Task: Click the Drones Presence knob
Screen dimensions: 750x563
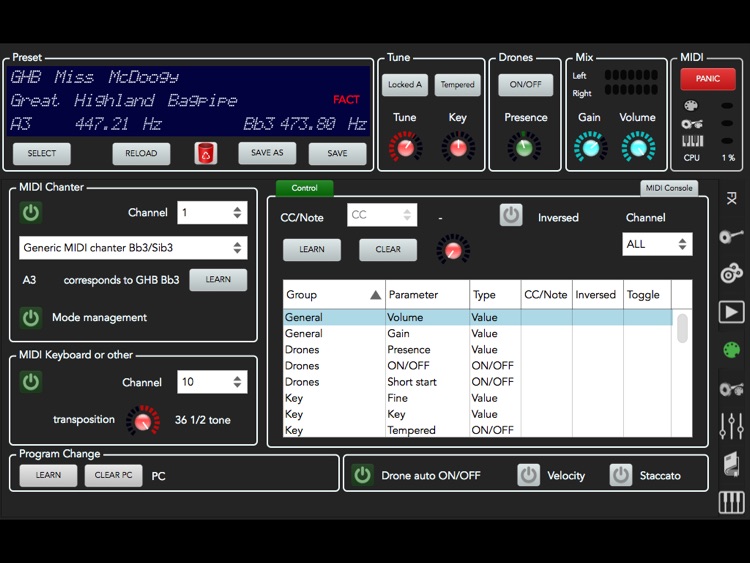Action: [525, 147]
